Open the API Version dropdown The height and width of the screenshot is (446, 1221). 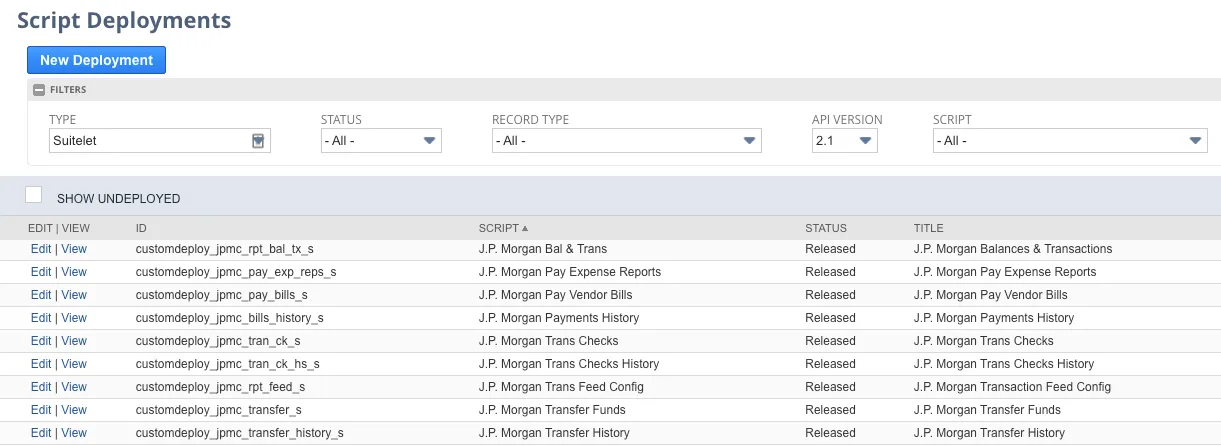click(845, 141)
